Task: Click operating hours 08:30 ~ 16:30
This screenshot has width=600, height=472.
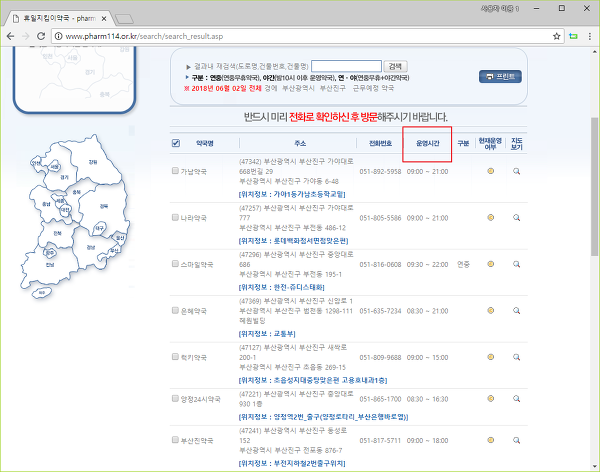Action: click(x=427, y=399)
